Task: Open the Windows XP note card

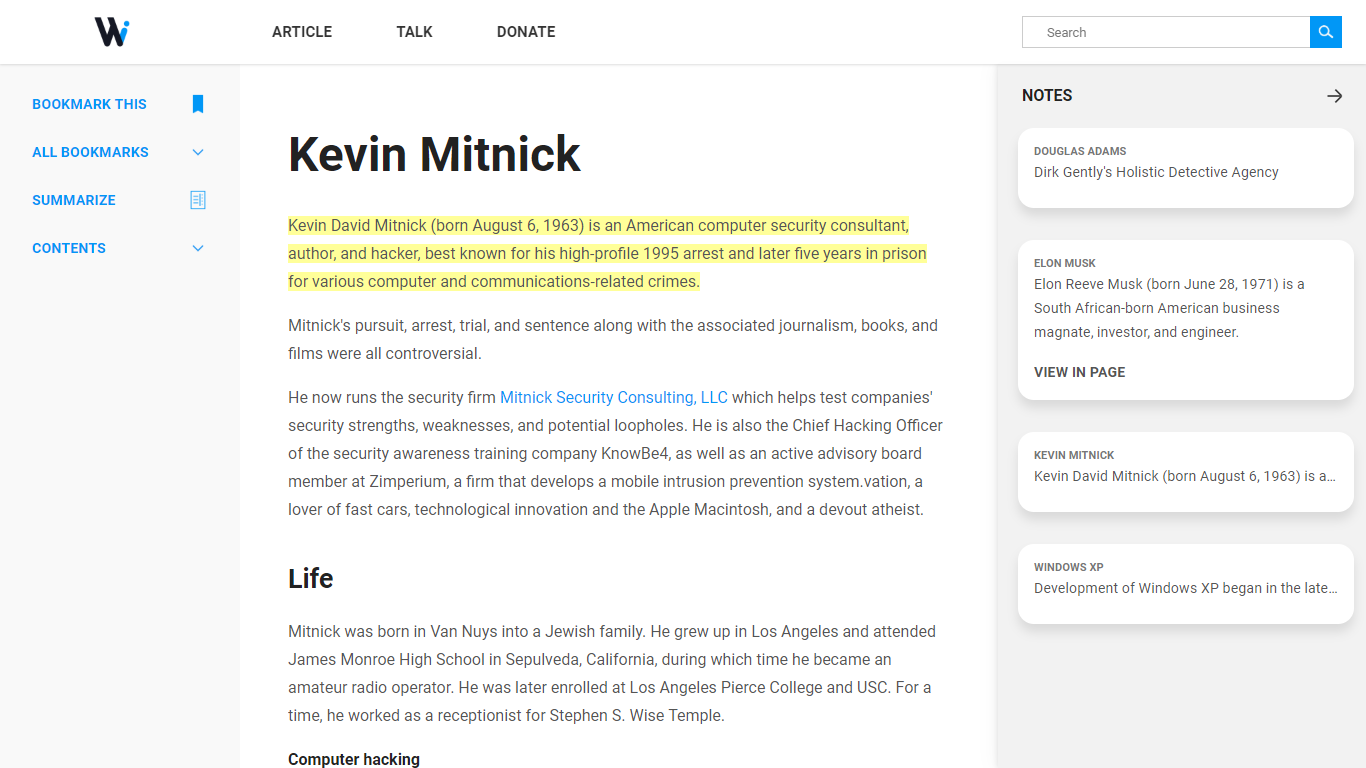Action: point(1186,584)
